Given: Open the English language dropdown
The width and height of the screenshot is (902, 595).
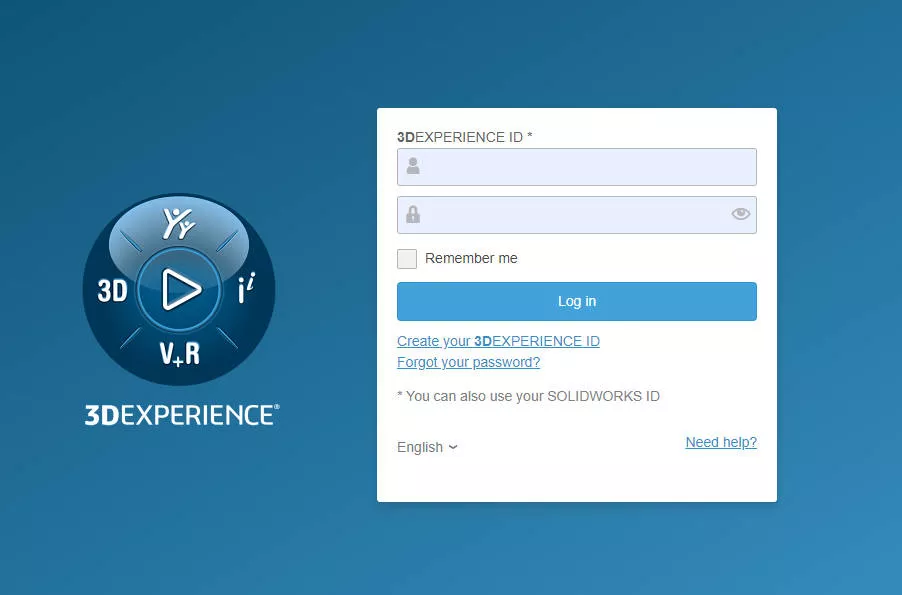Looking at the screenshot, I should coord(427,447).
